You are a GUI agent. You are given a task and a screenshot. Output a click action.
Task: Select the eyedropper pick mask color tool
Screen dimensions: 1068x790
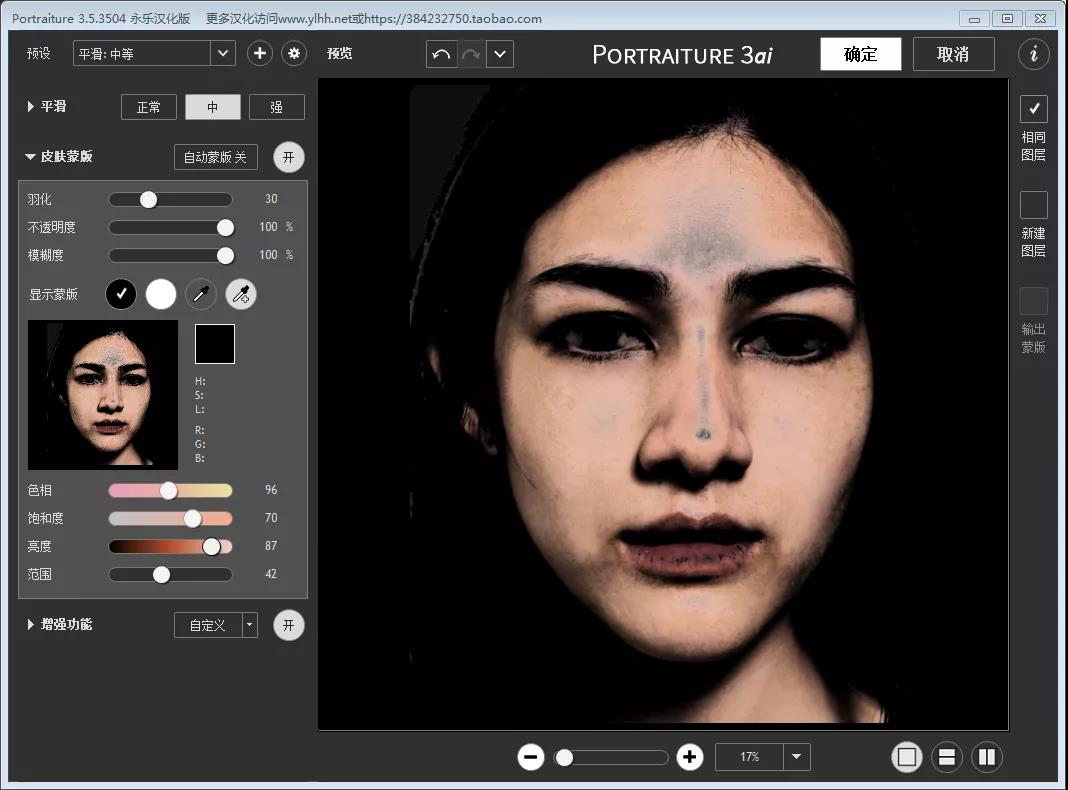point(201,294)
